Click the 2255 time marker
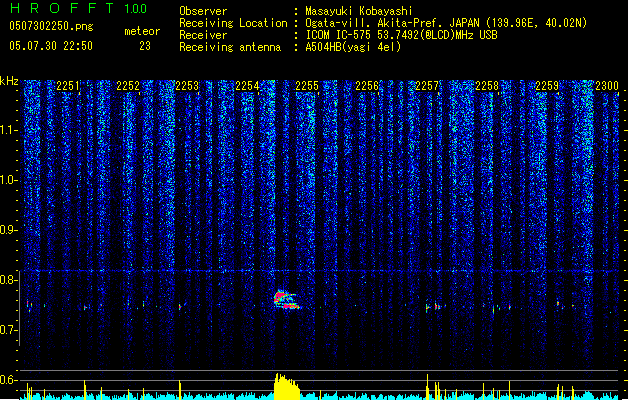Viewport: 629px width, 400px height. click(x=307, y=86)
